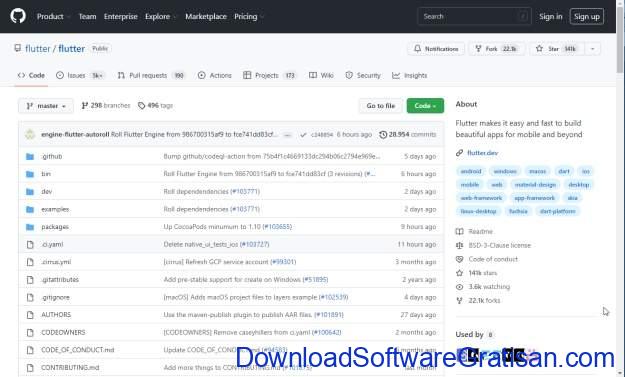The width and height of the screenshot is (625, 377).
Task: Click the .ci.yaml file icon
Action: coord(30,244)
